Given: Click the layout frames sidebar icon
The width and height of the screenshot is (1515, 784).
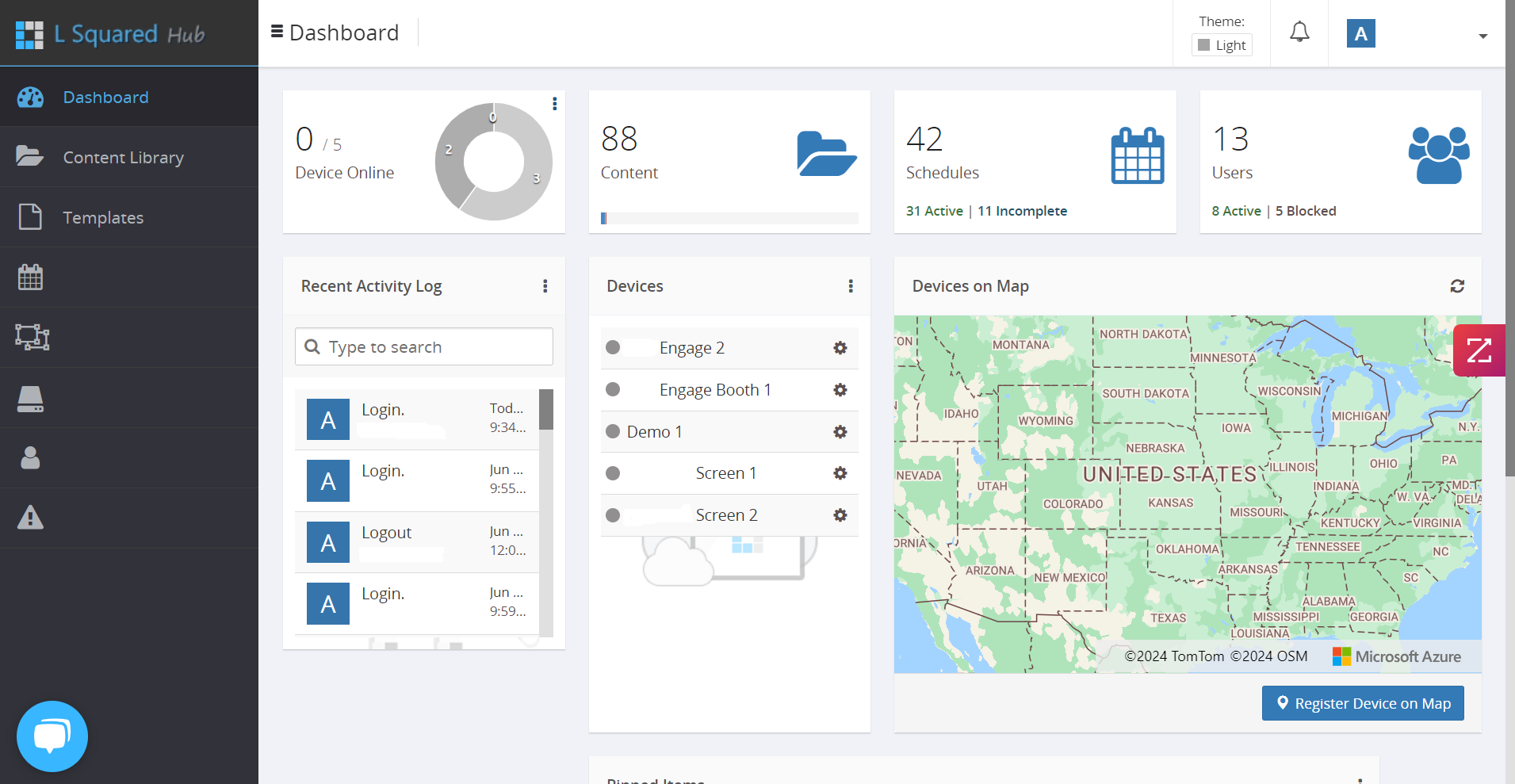Looking at the screenshot, I should coord(32,338).
